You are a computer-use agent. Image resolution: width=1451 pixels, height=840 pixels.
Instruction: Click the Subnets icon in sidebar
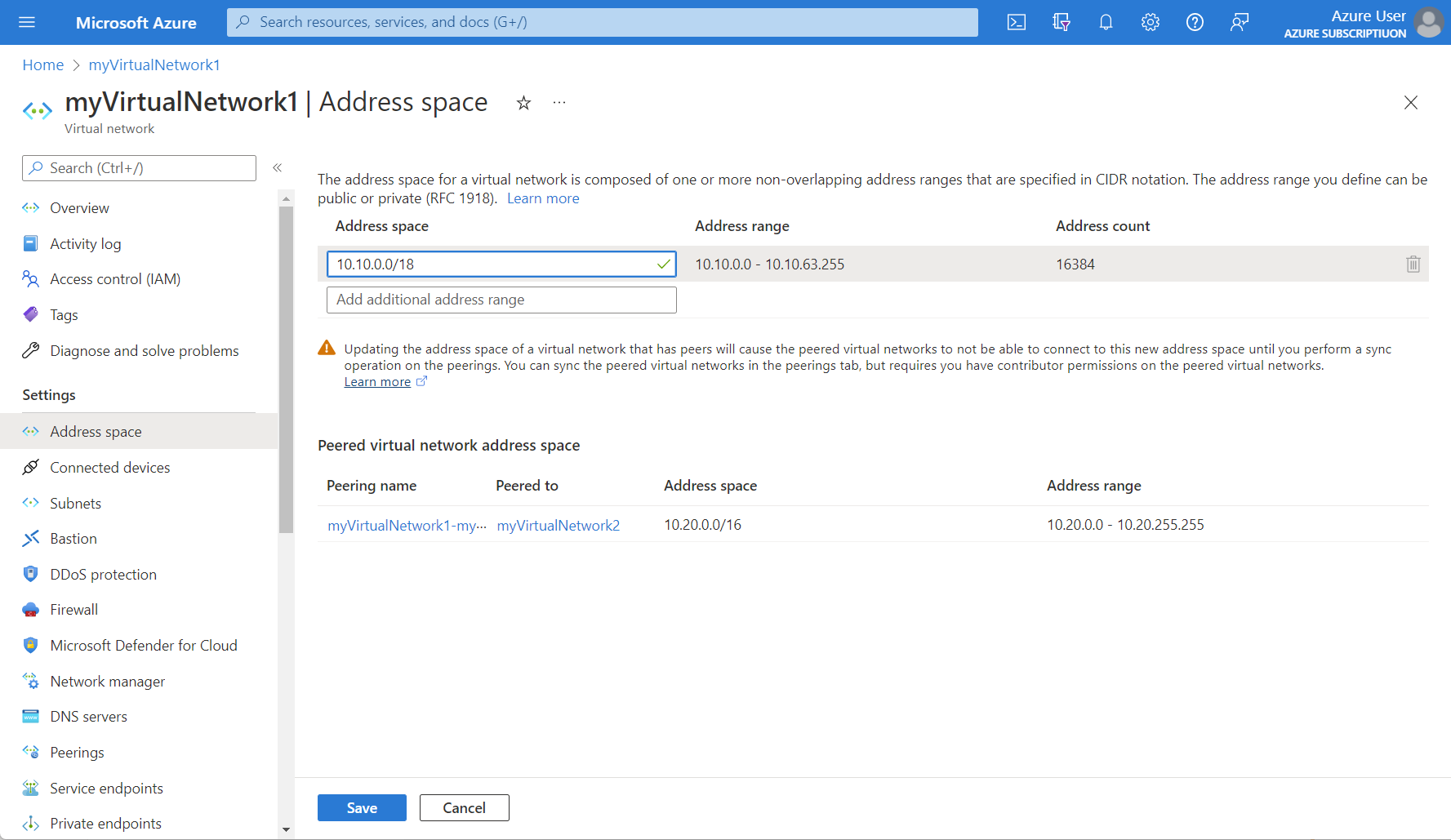click(x=31, y=503)
